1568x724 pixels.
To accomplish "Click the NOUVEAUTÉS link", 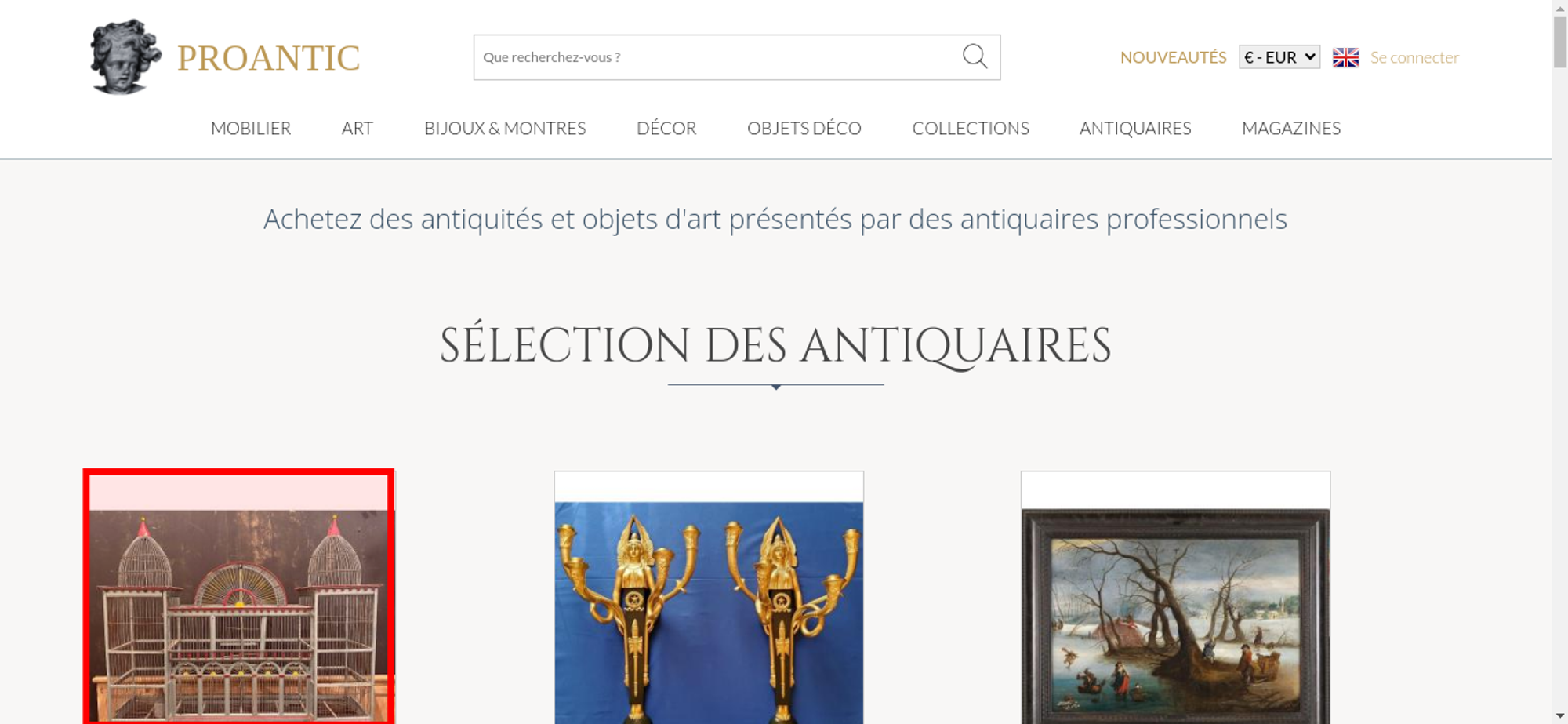I will click(1173, 57).
